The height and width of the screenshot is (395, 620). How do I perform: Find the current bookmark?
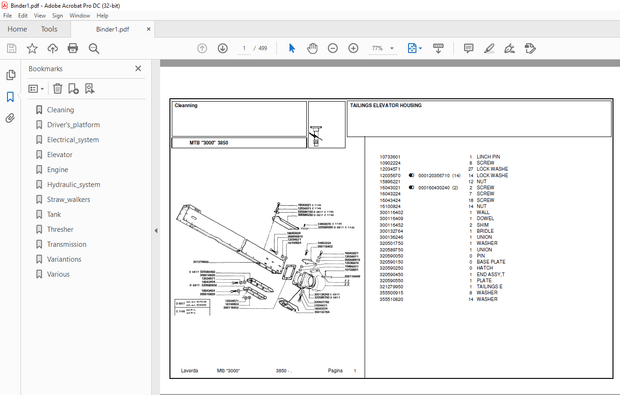click(89, 89)
